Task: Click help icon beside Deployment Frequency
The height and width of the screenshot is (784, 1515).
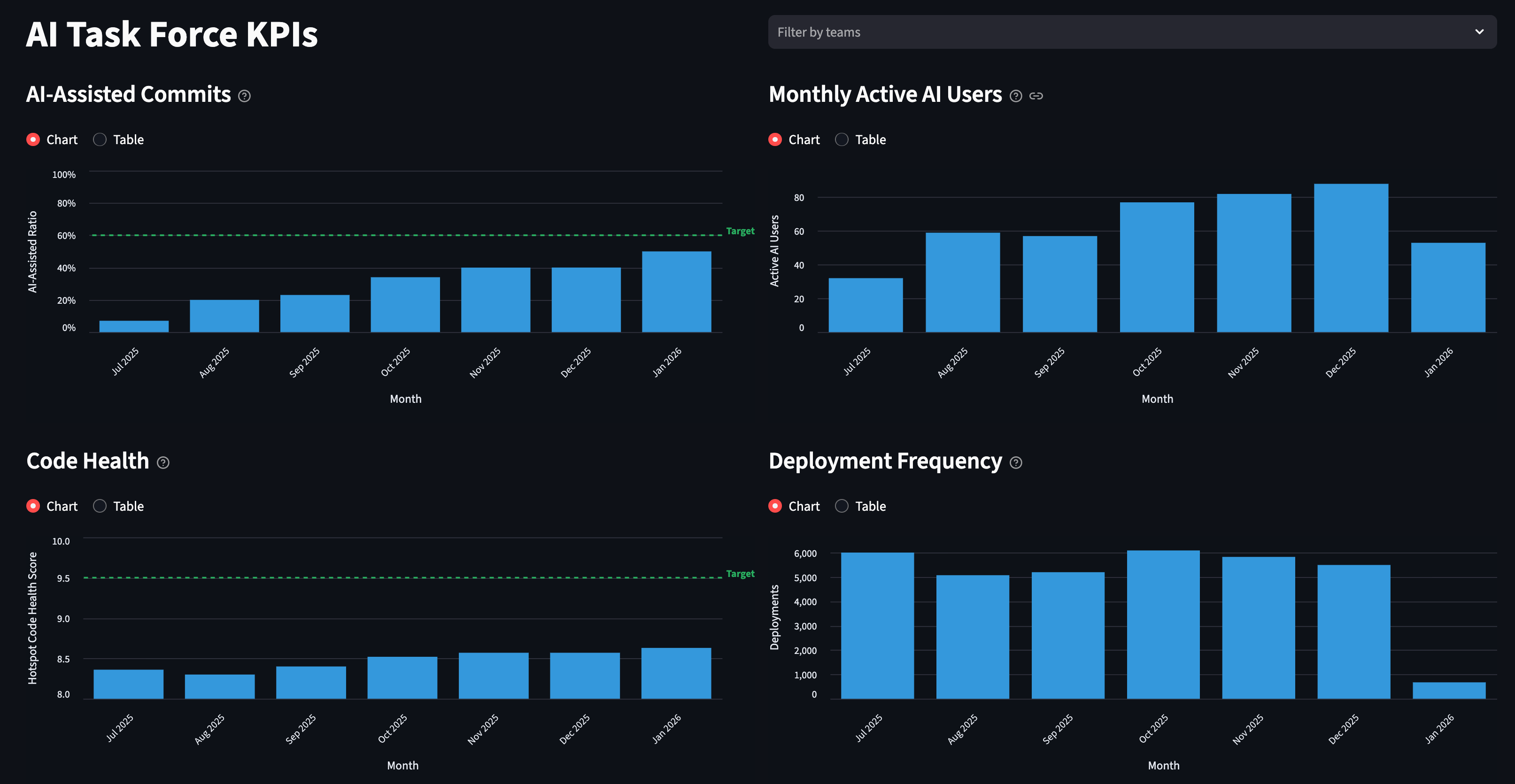Action: pyautogui.click(x=1016, y=462)
